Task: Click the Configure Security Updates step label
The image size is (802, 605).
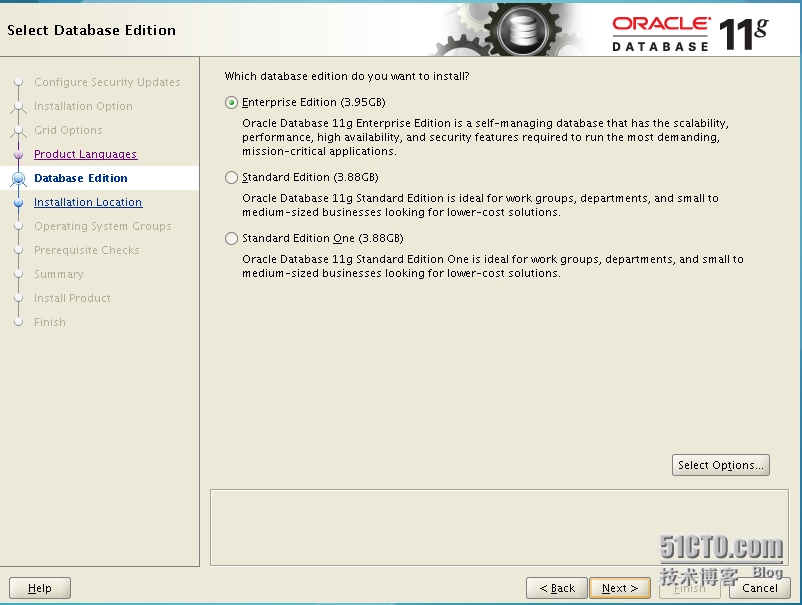Action: 107,82
